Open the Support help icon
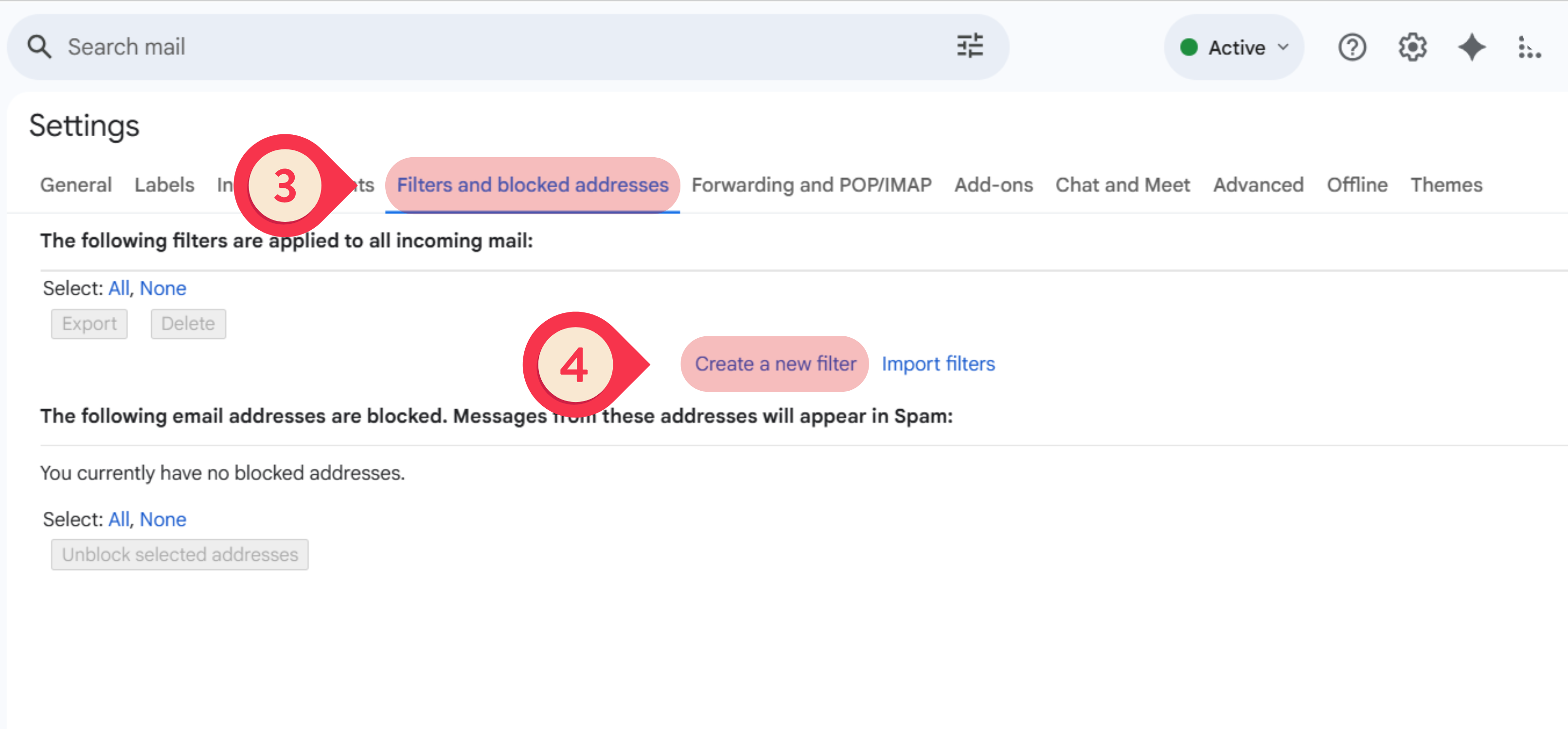The image size is (1568, 729). (1352, 48)
